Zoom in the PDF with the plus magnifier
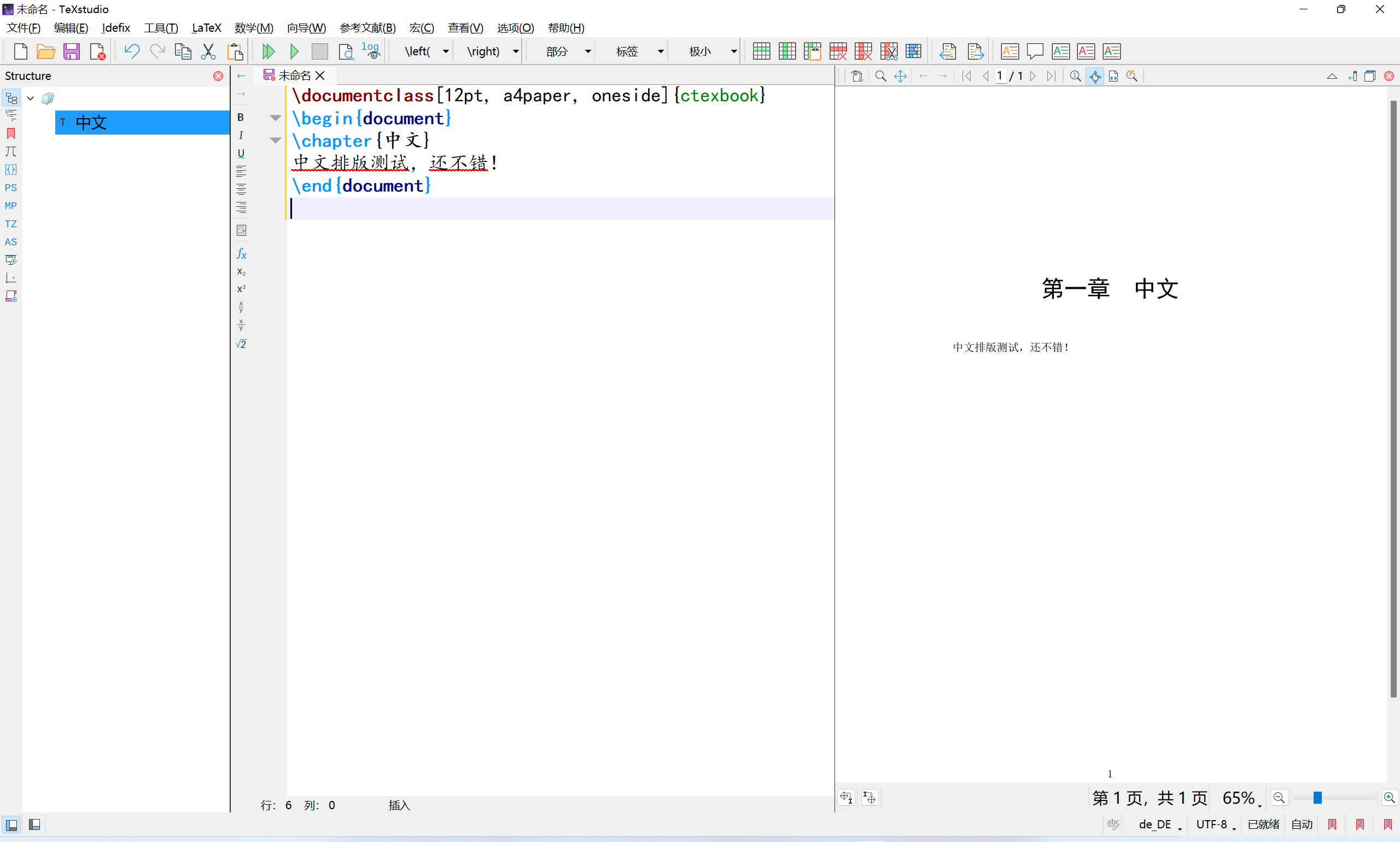Screen dimensions: 1400x842 [x=1389, y=798]
